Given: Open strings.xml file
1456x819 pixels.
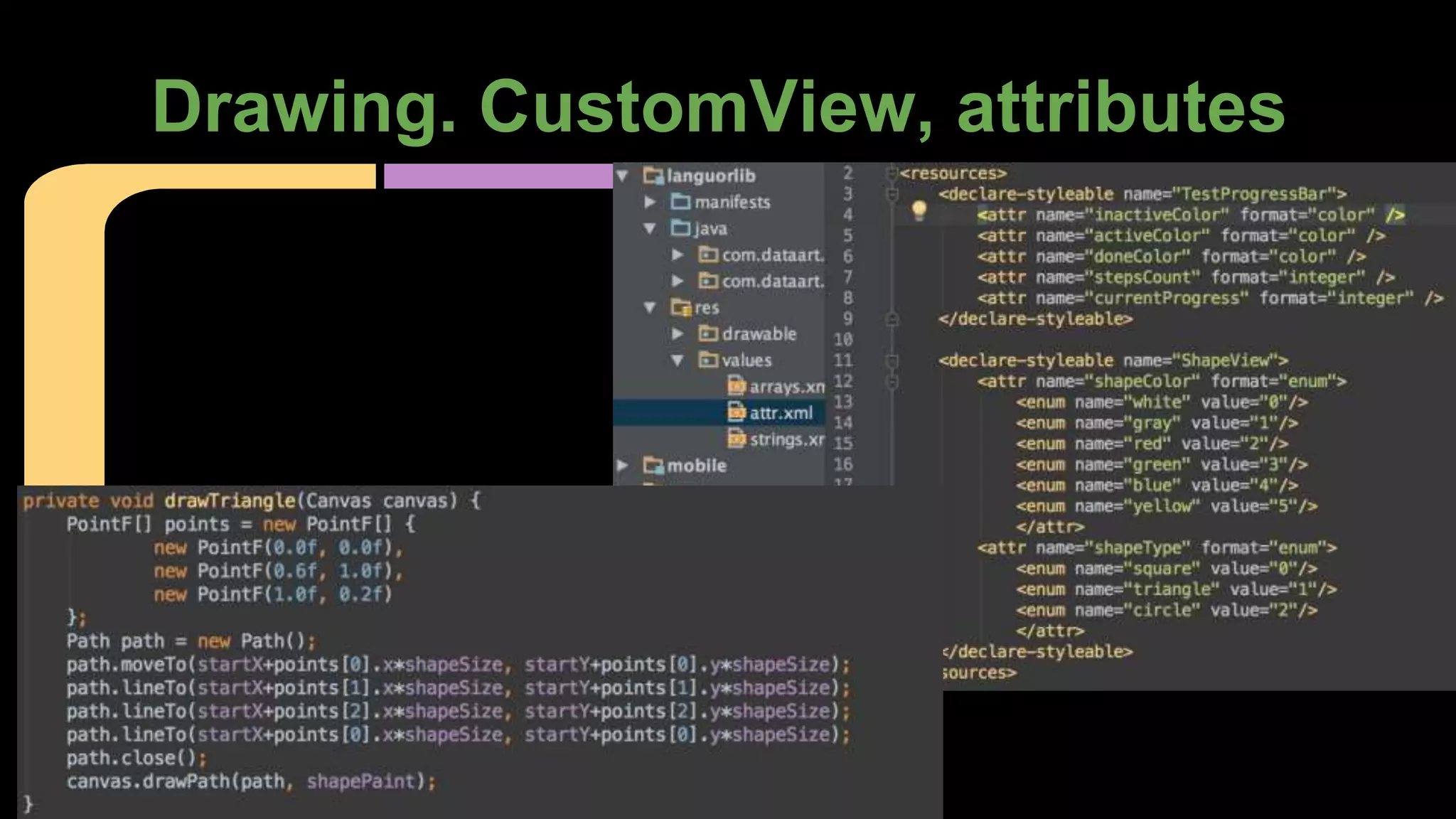Looking at the screenshot, I should pyautogui.click(x=787, y=439).
